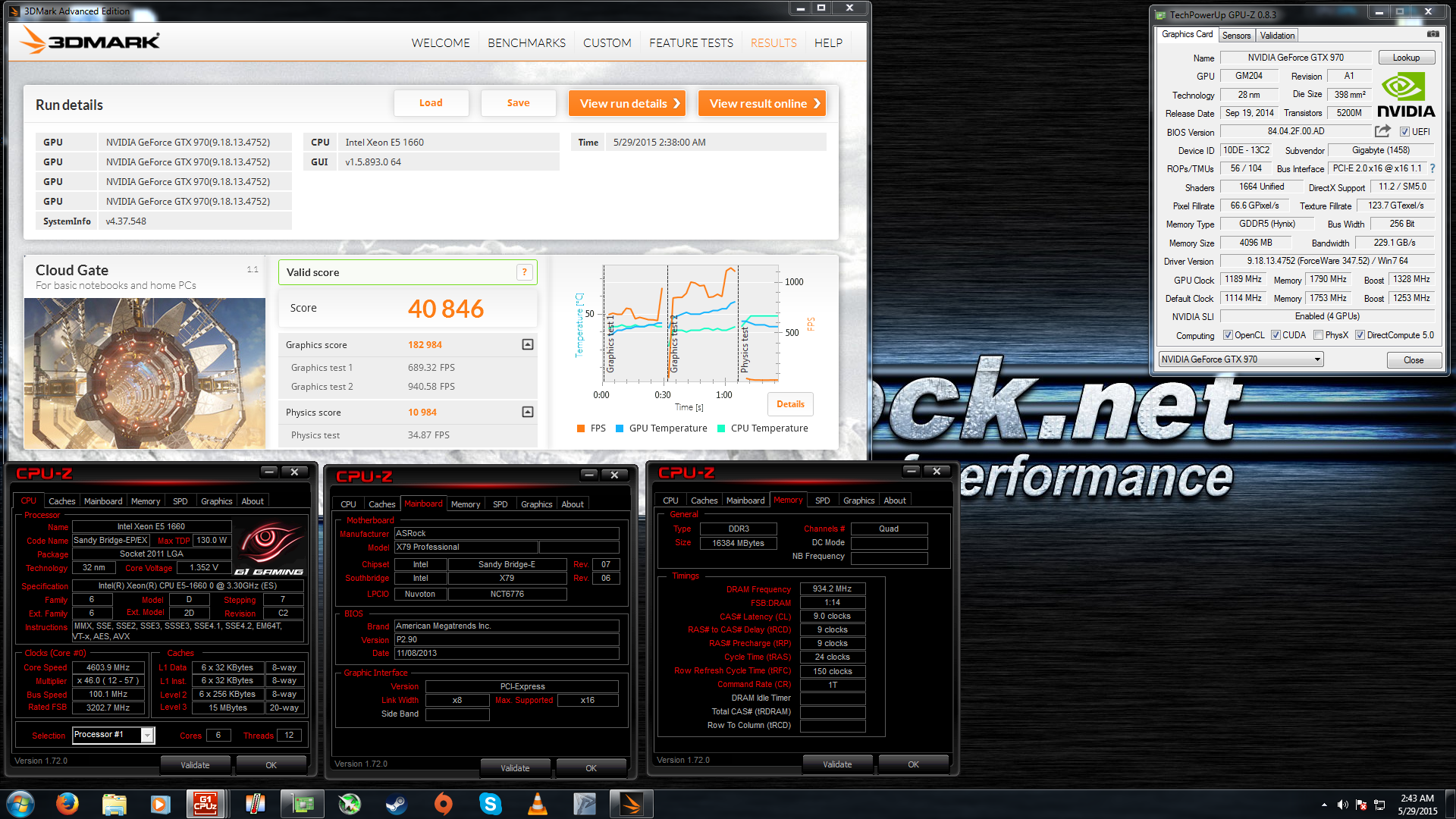The width and height of the screenshot is (1456, 819).
Task: Click the Load button in Run details
Action: click(431, 103)
